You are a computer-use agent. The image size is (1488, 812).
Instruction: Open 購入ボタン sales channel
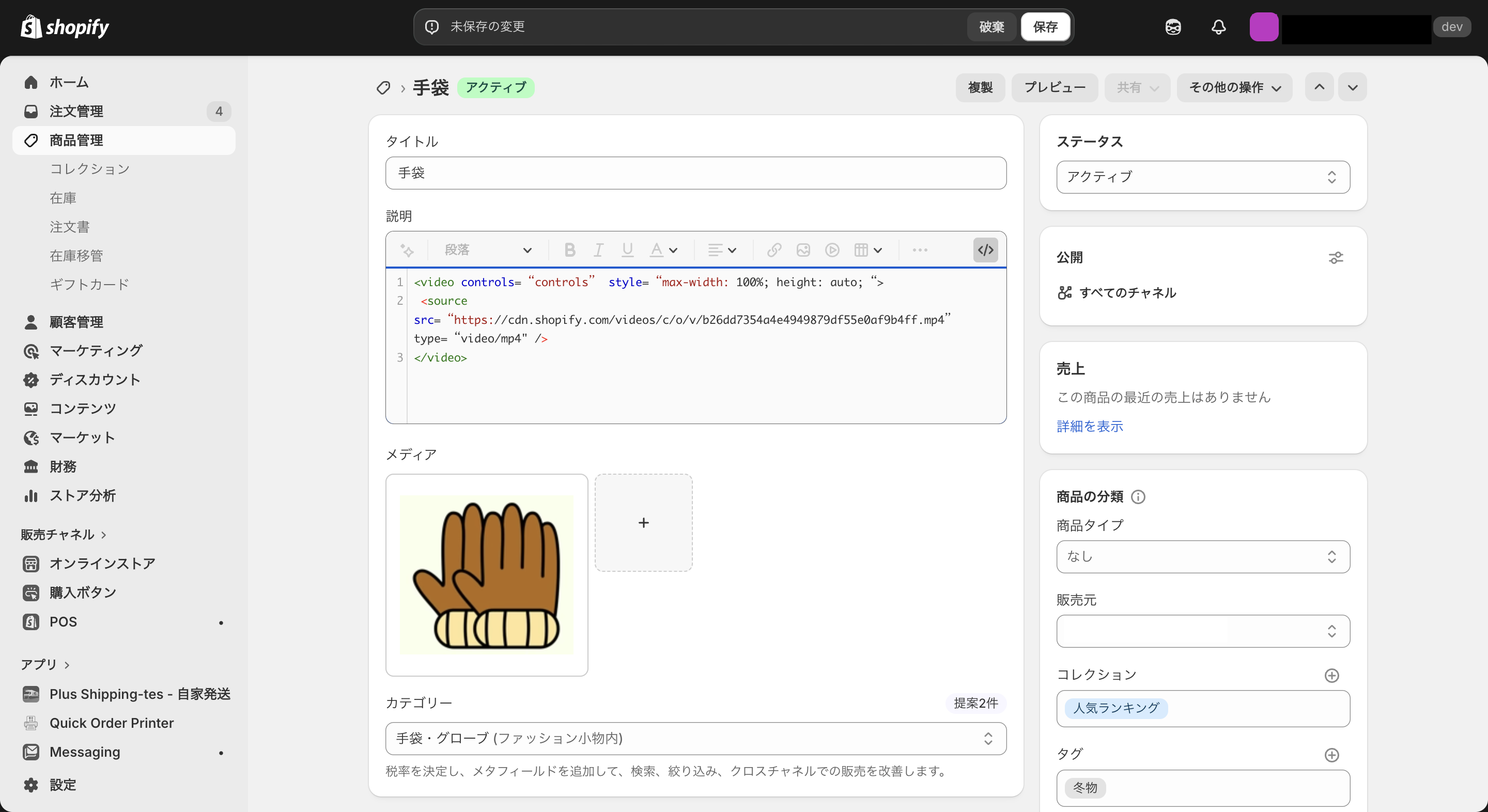123,592
